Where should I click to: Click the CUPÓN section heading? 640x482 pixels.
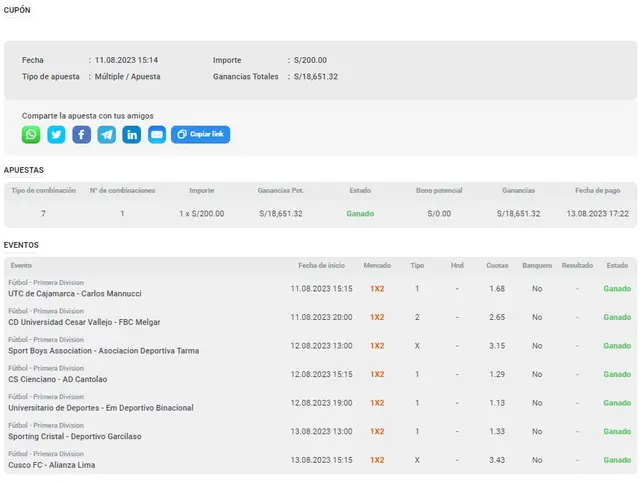click(x=17, y=10)
